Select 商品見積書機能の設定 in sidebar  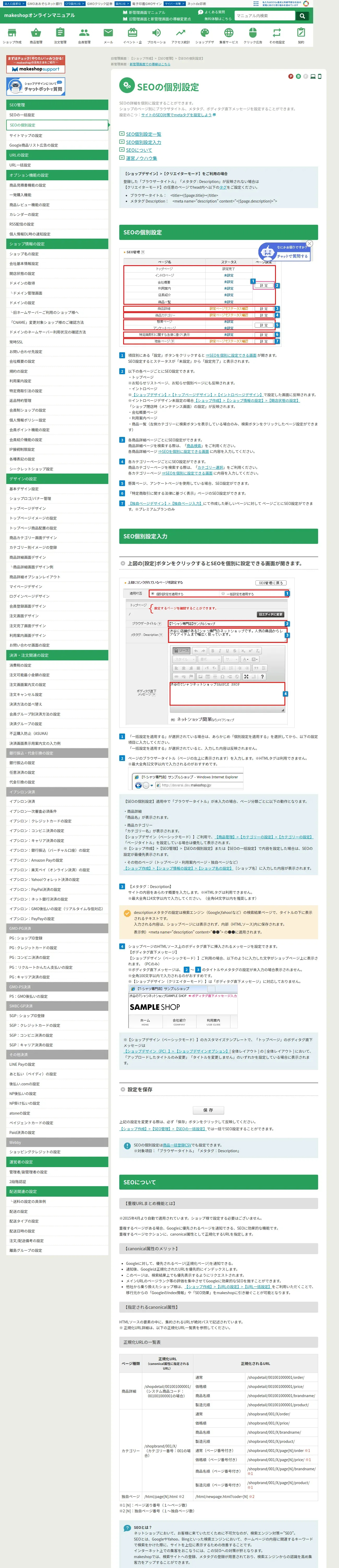point(57,185)
